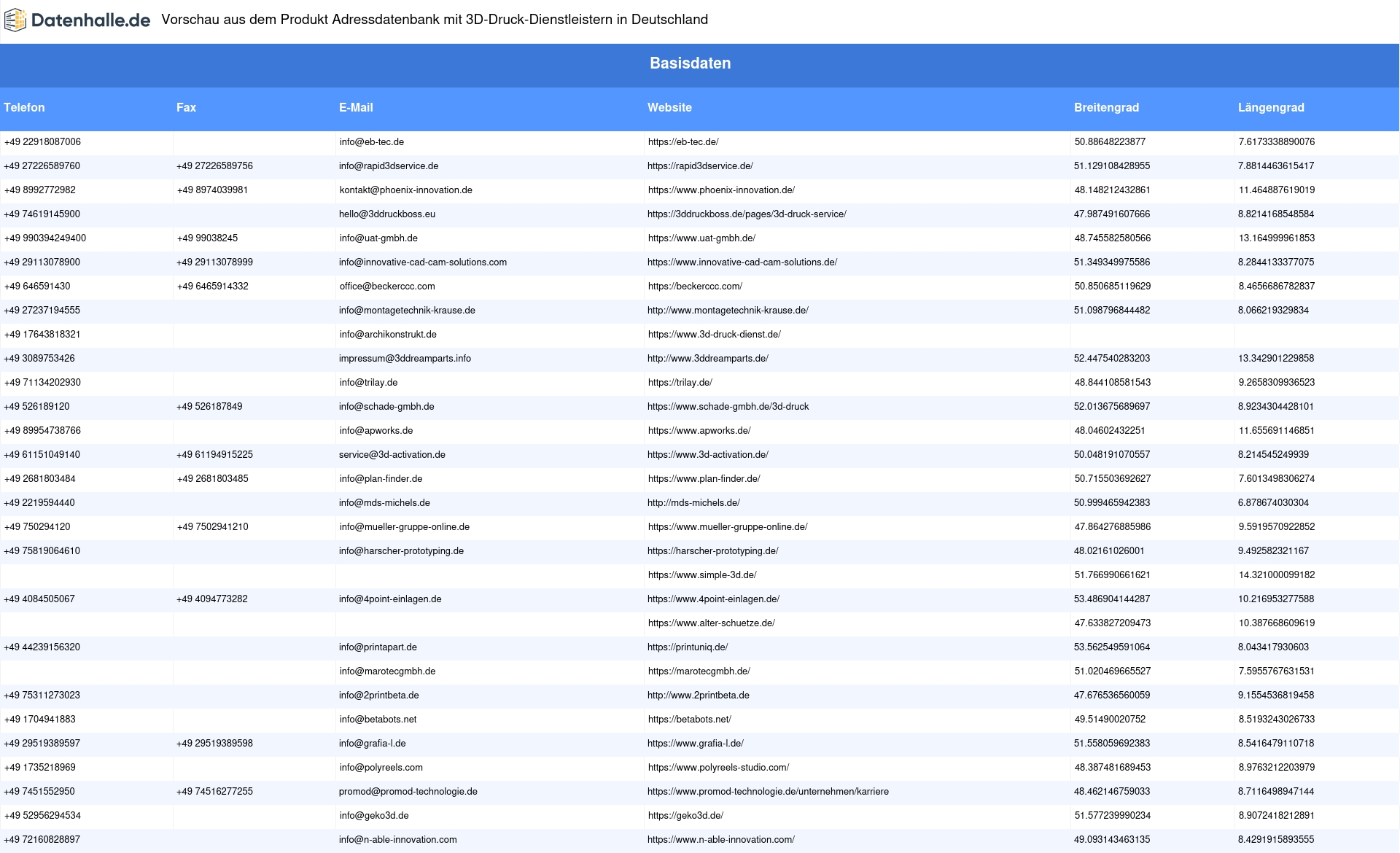Click the Fax column header

tap(186, 107)
